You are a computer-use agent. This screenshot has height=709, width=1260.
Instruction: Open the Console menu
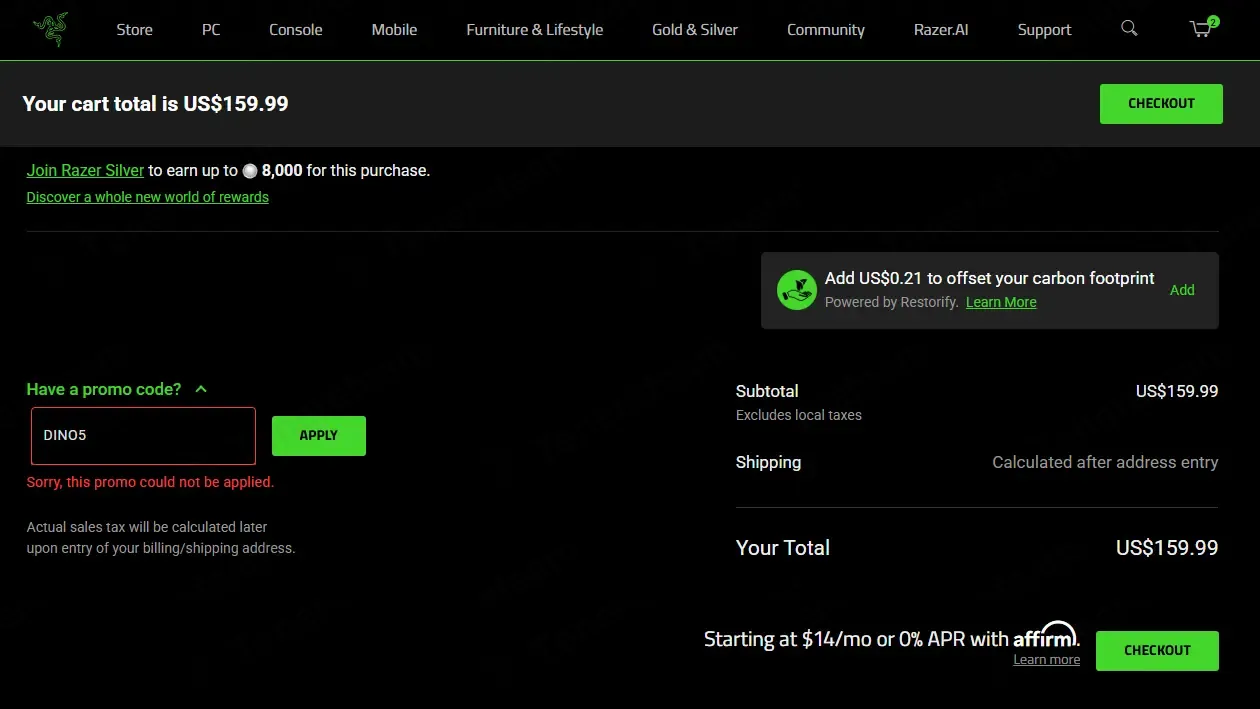pos(296,29)
